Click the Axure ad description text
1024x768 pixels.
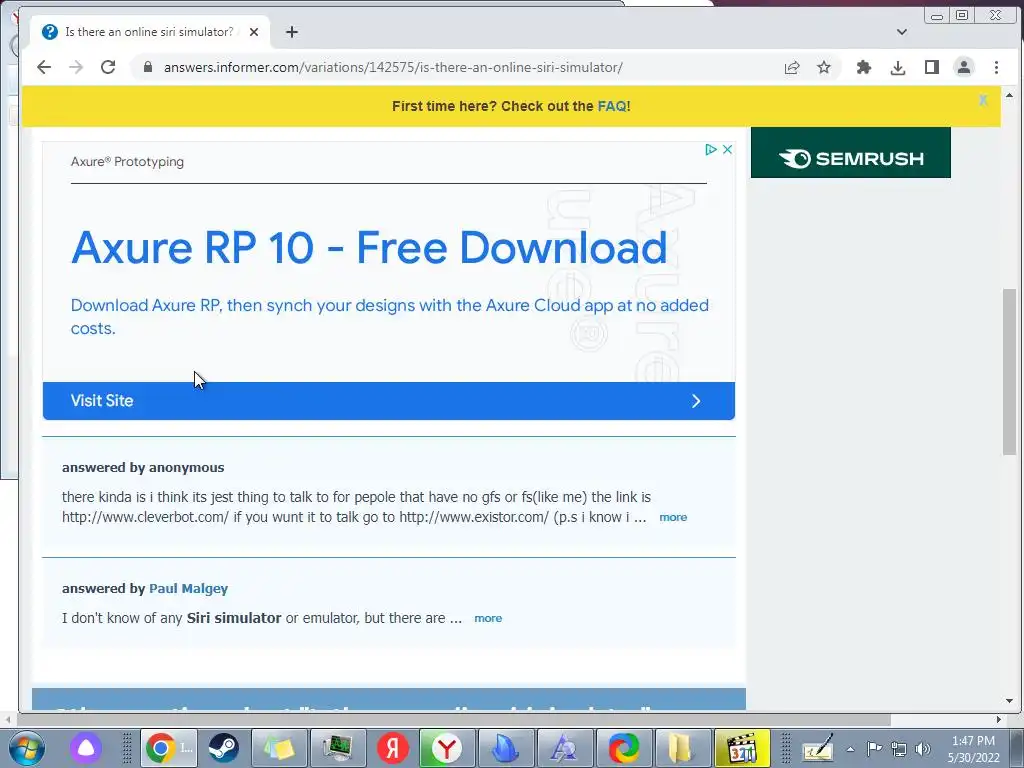click(389, 317)
